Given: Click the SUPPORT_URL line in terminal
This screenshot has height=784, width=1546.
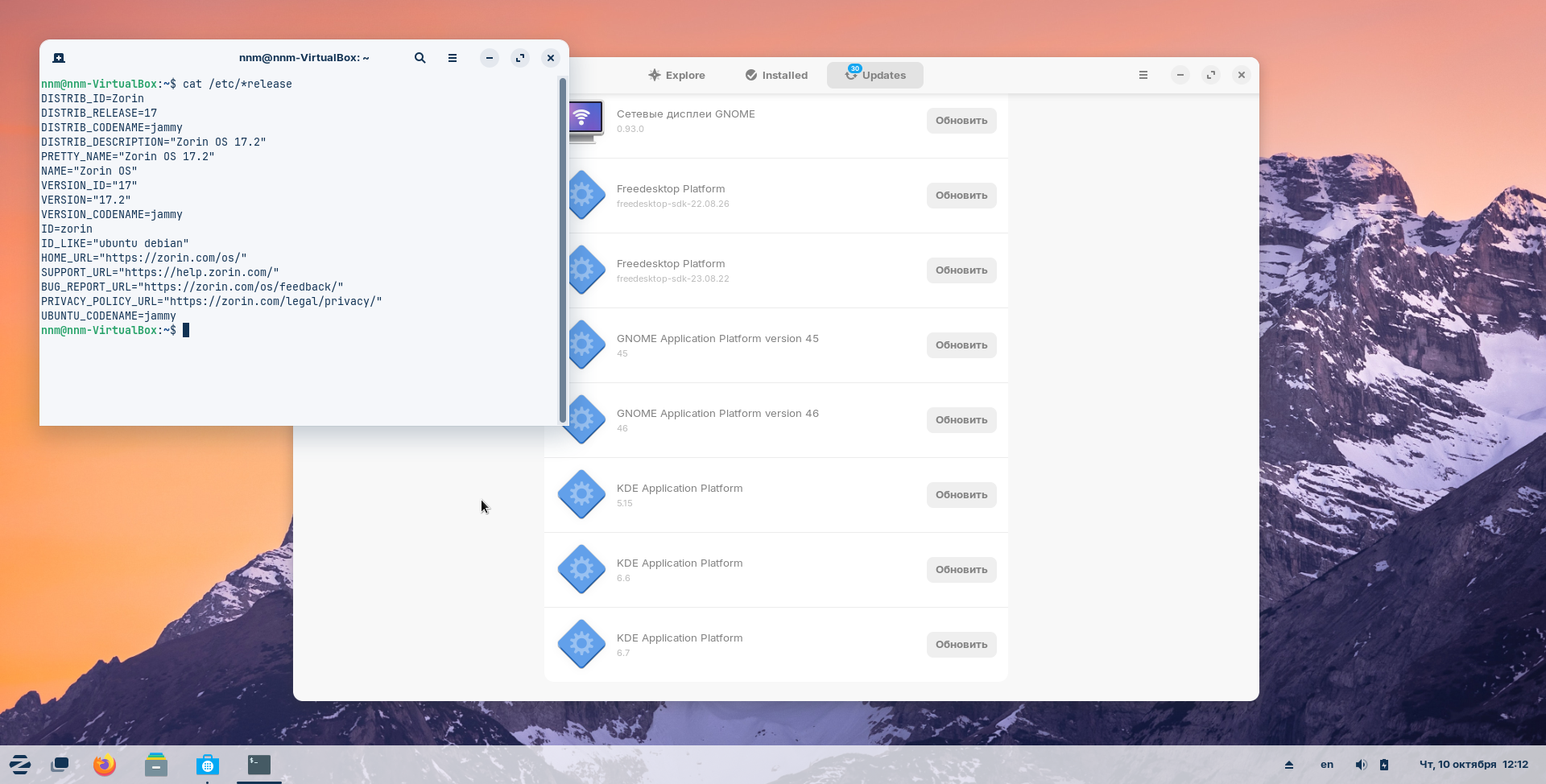Looking at the screenshot, I should pyautogui.click(x=160, y=272).
